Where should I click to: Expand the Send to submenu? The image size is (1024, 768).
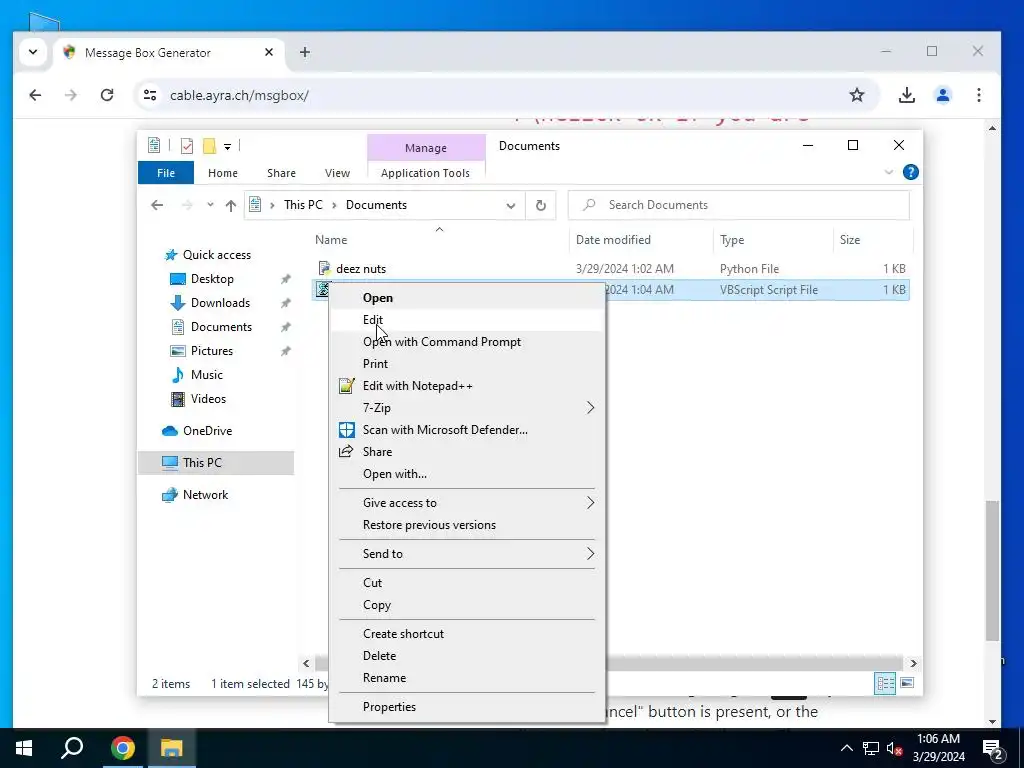[467, 554]
